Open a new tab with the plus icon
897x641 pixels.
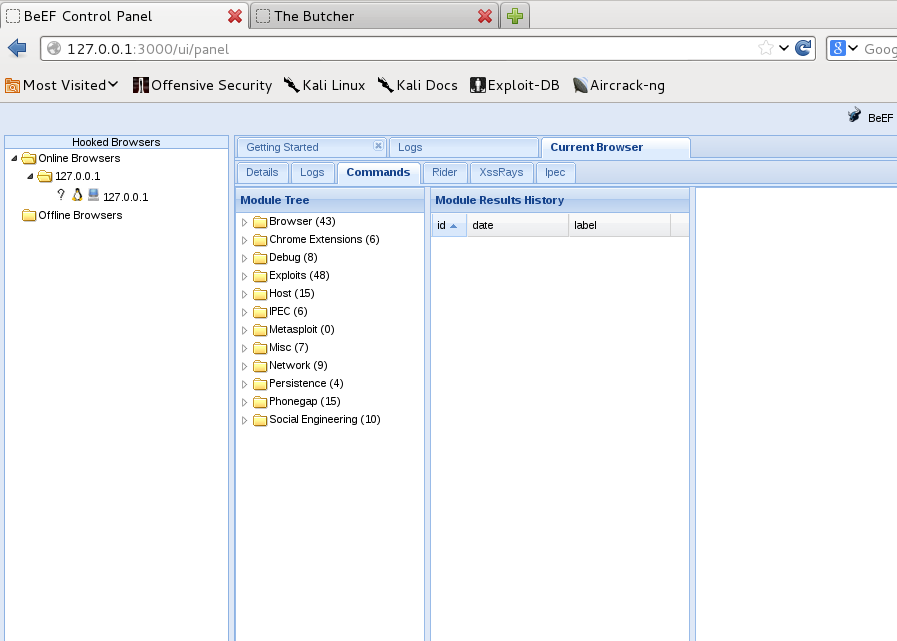[x=515, y=16]
